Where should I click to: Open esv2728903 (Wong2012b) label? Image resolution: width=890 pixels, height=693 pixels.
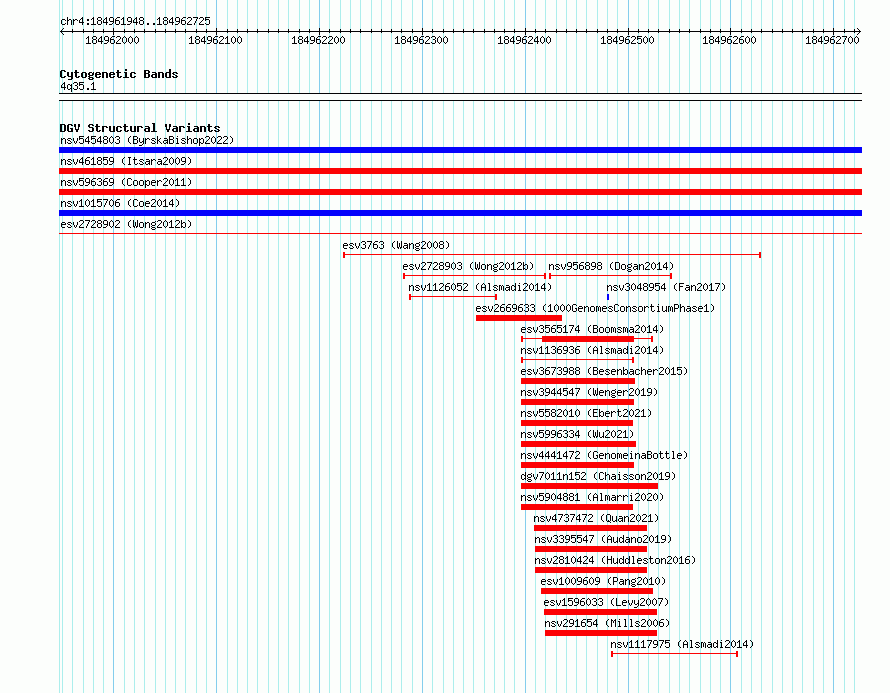click(468, 266)
